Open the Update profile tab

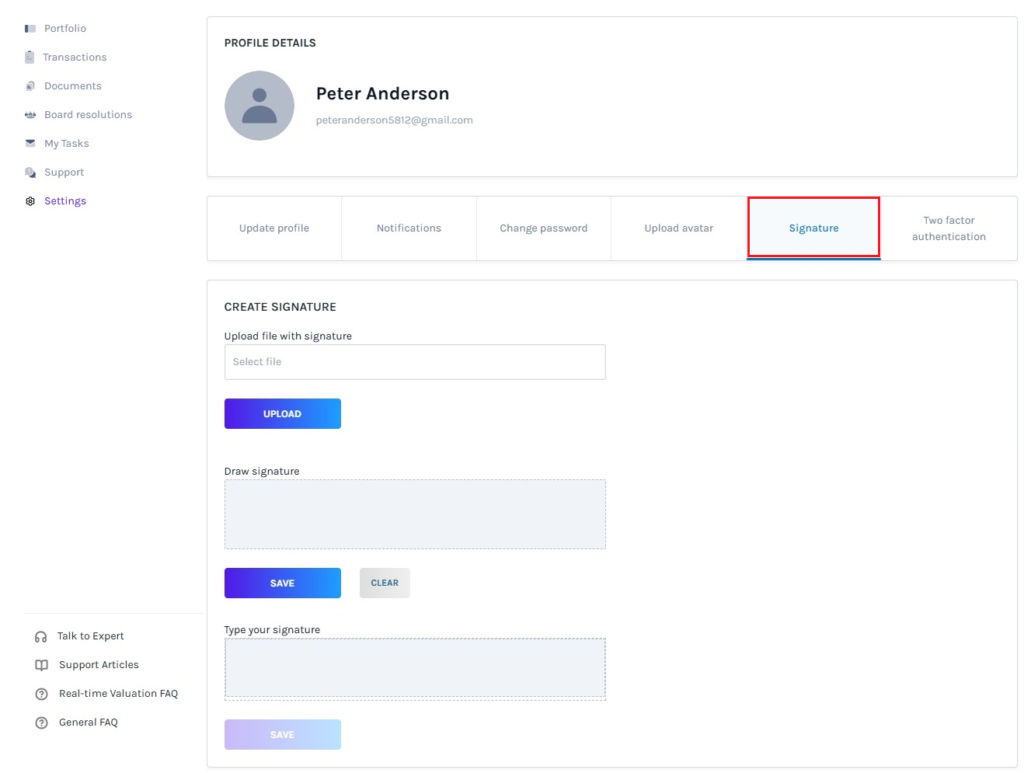click(274, 228)
